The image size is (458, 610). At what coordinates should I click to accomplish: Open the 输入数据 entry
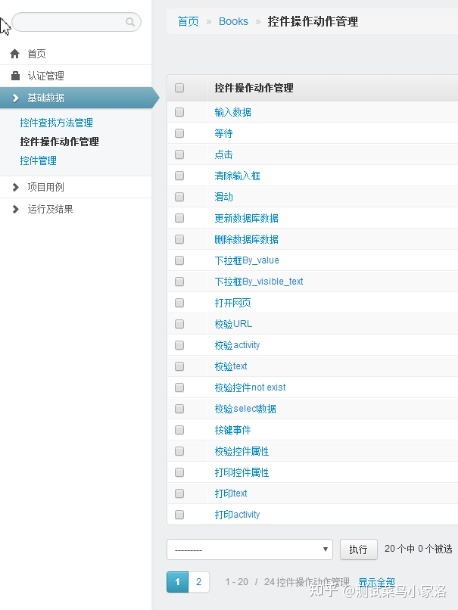[x=233, y=112]
